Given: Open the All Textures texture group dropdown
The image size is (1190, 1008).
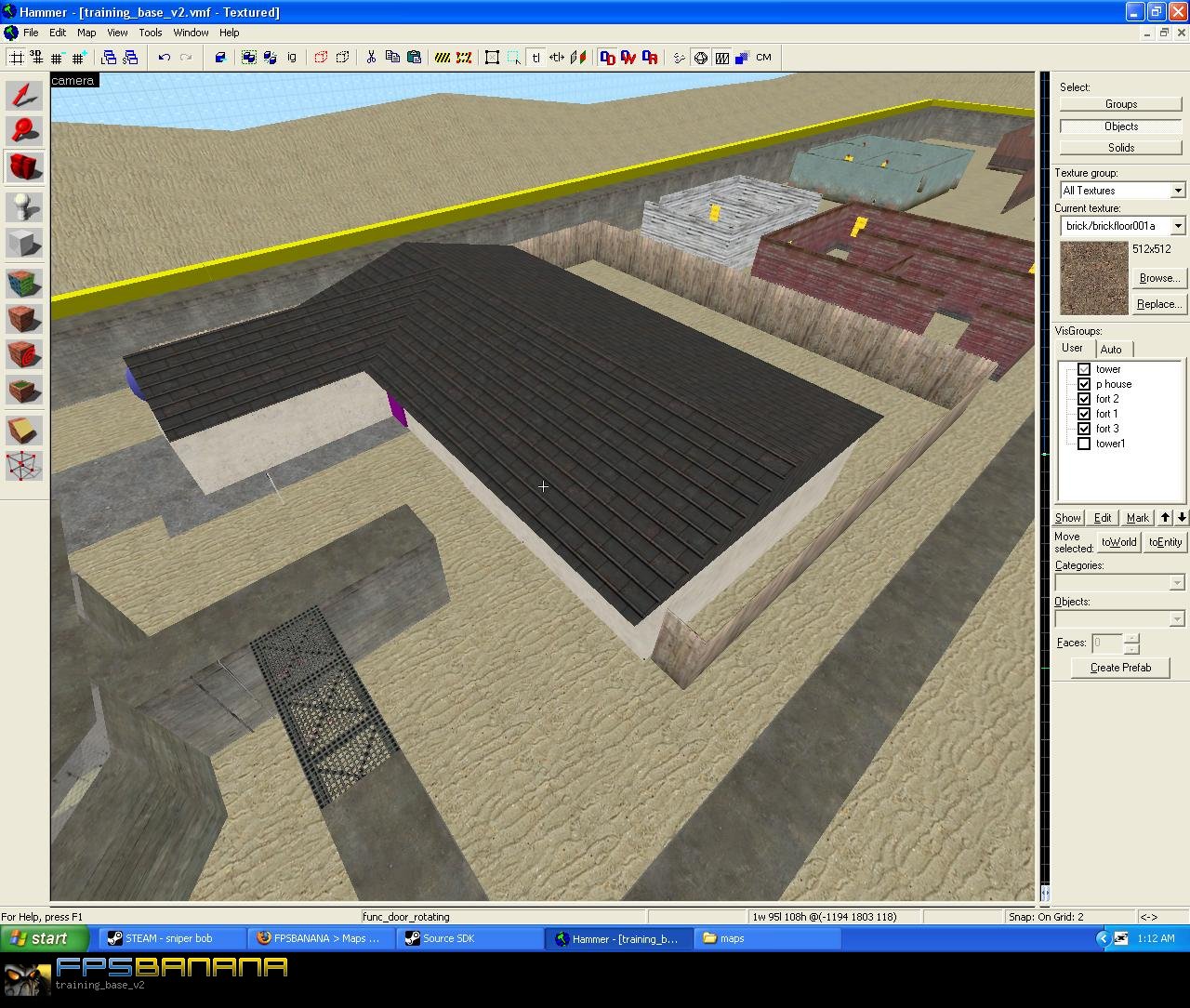Looking at the screenshot, I should point(1177,190).
